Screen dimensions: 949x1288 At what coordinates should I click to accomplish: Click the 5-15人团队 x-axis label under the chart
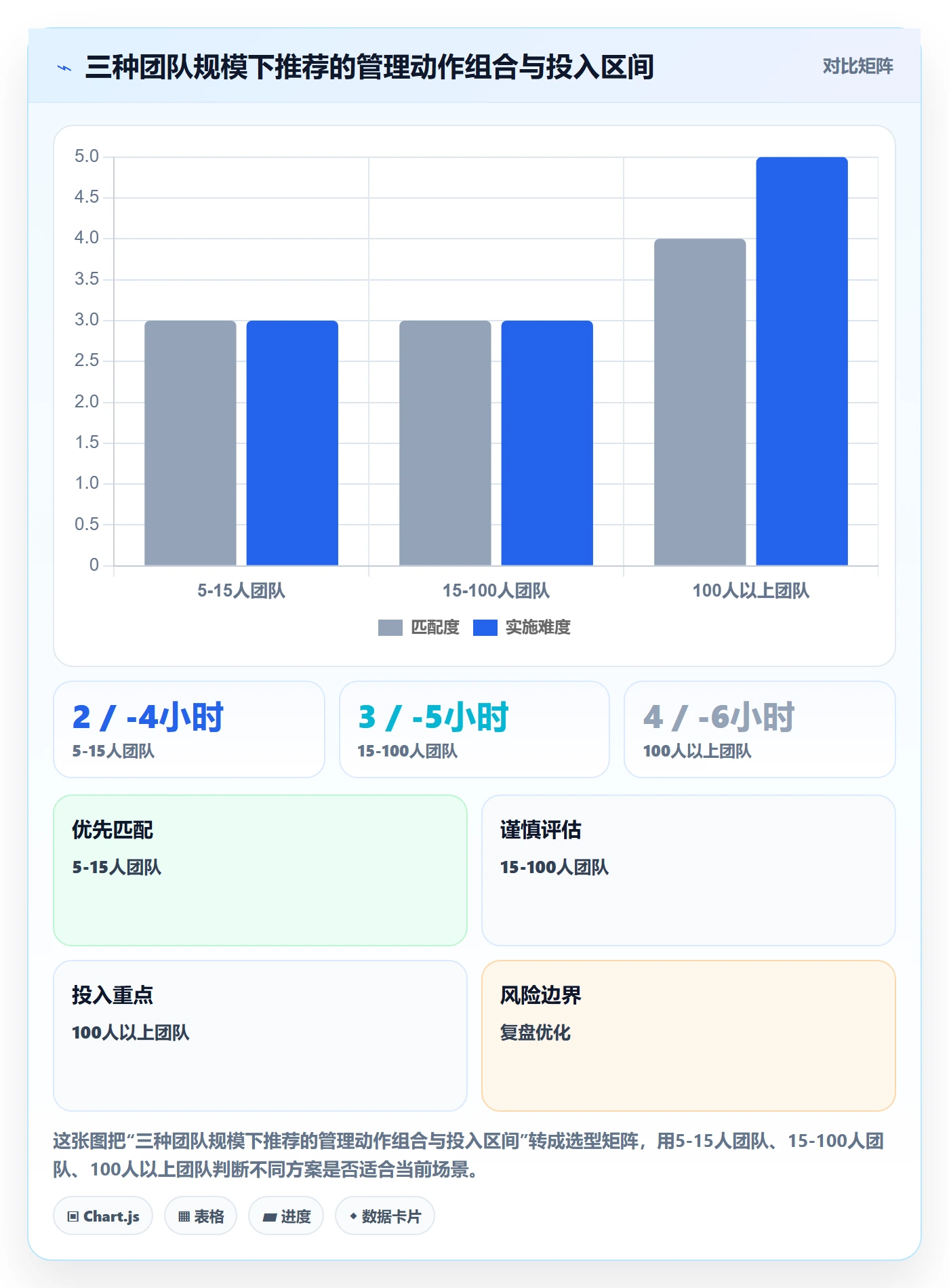coord(241,590)
